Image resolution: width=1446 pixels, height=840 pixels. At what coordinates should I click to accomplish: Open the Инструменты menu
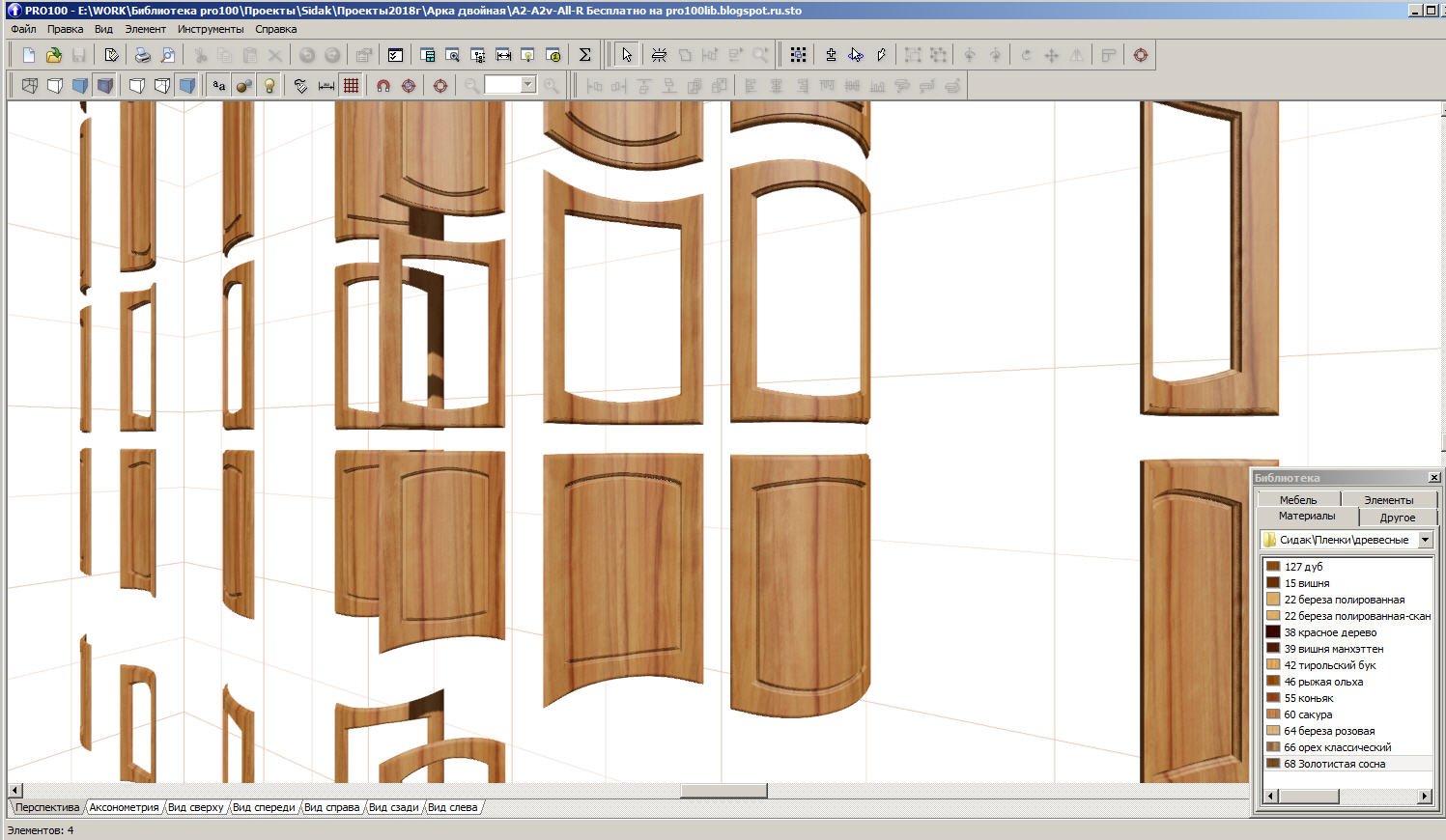tap(211, 29)
